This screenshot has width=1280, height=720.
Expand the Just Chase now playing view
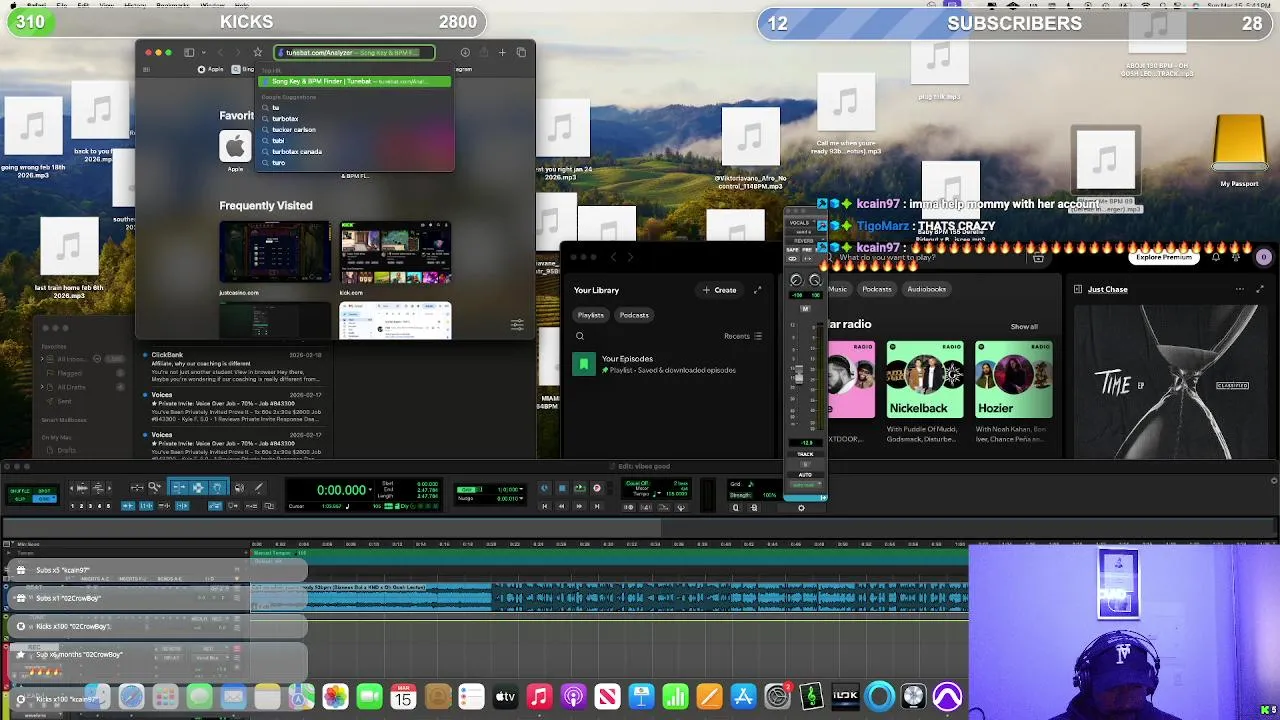point(1260,289)
